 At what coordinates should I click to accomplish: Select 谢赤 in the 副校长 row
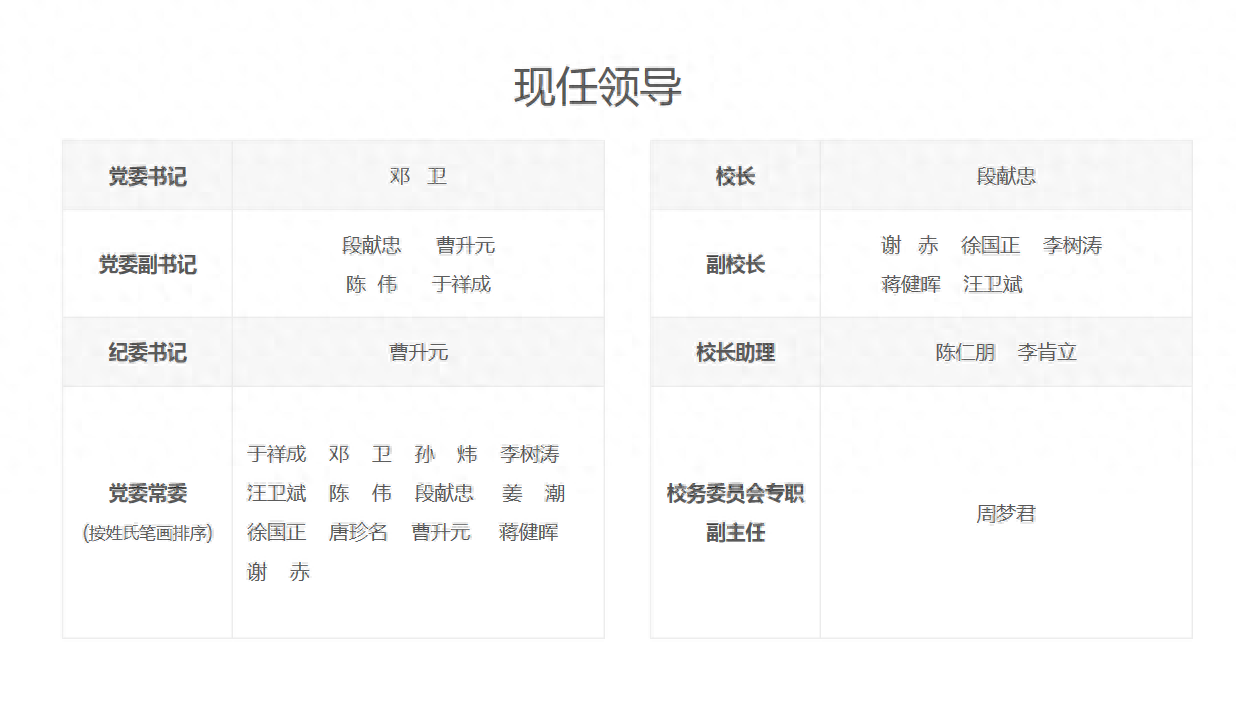909,245
